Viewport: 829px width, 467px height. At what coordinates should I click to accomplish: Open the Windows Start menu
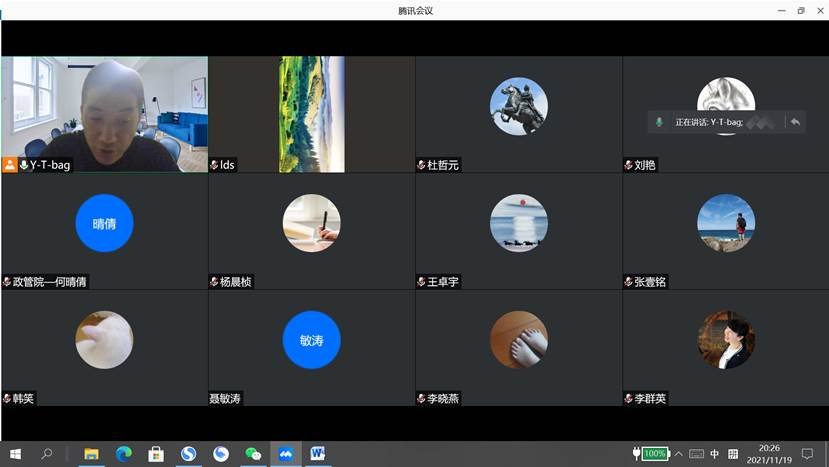15,454
